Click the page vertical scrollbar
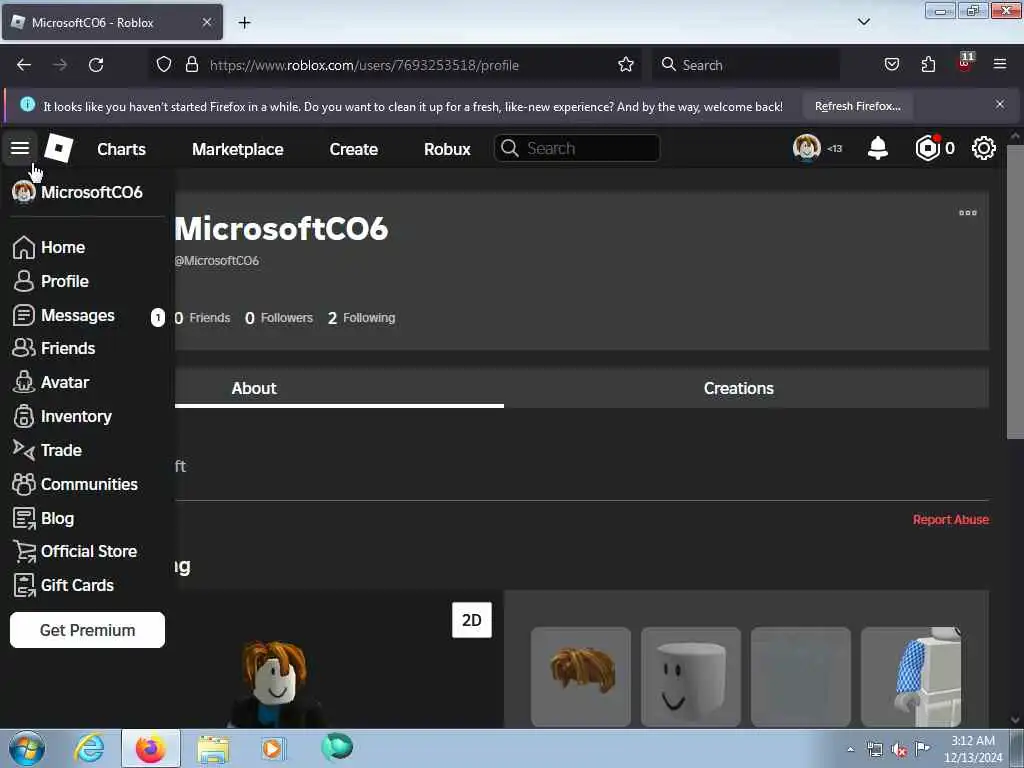Image resolution: width=1024 pixels, height=768 pixels. pos(1016,292)
